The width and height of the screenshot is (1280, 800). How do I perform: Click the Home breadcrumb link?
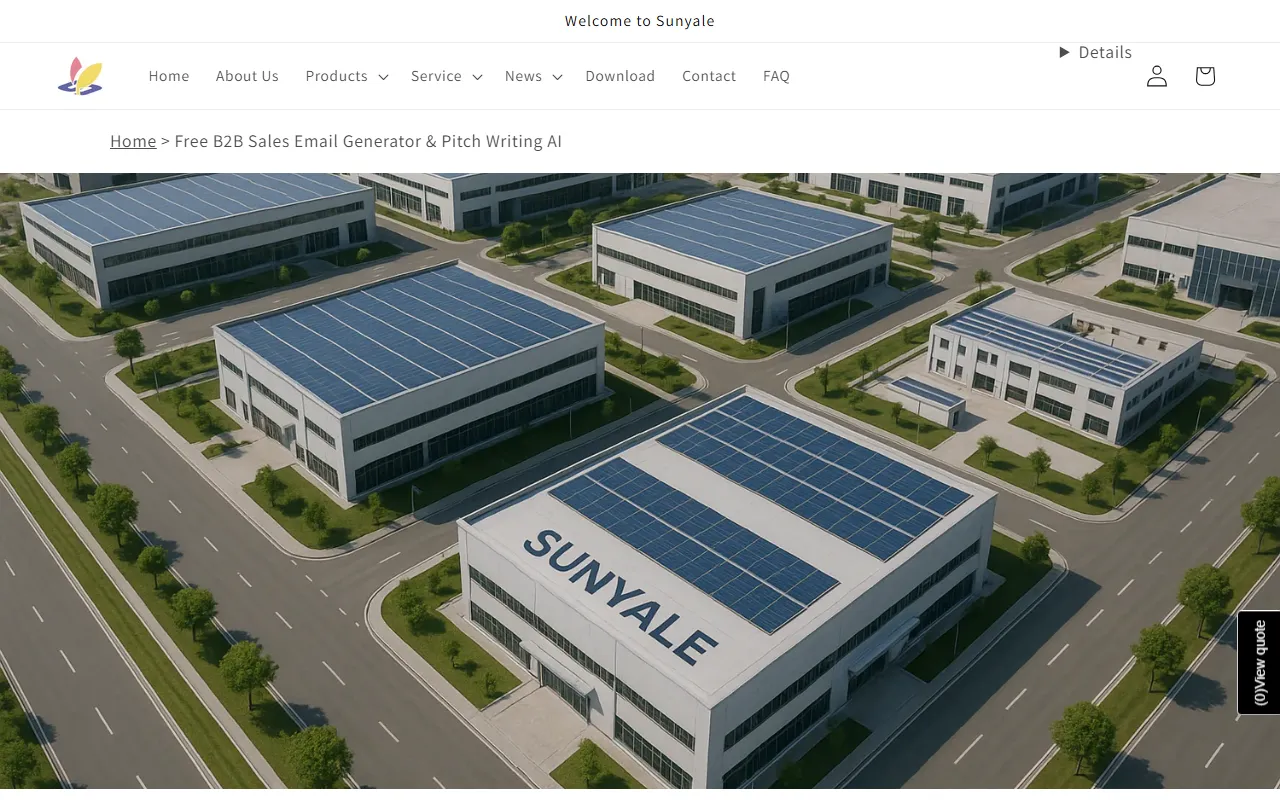point(133,141)
